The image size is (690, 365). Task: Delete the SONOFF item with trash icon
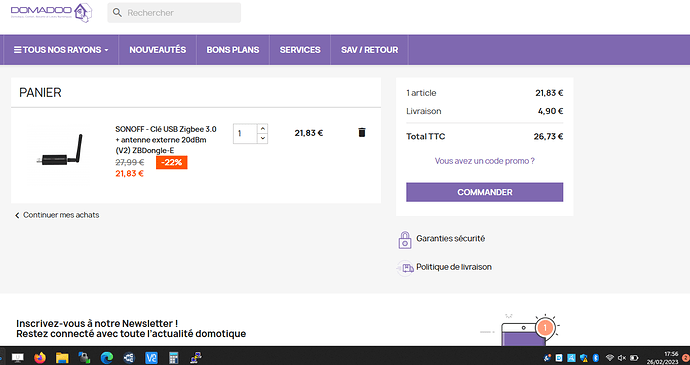(362, 133)
